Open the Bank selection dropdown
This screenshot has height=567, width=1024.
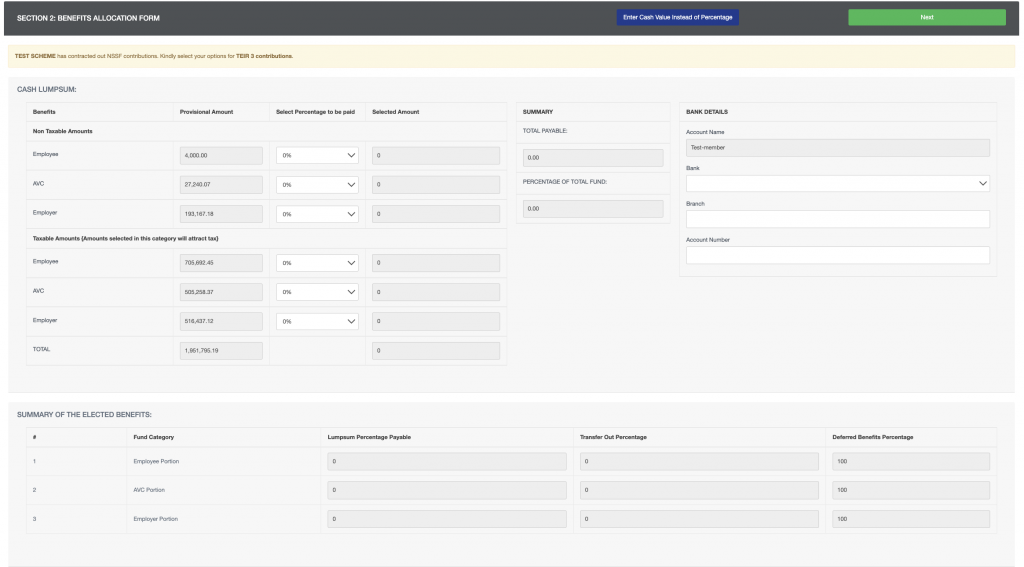(837, 183)
